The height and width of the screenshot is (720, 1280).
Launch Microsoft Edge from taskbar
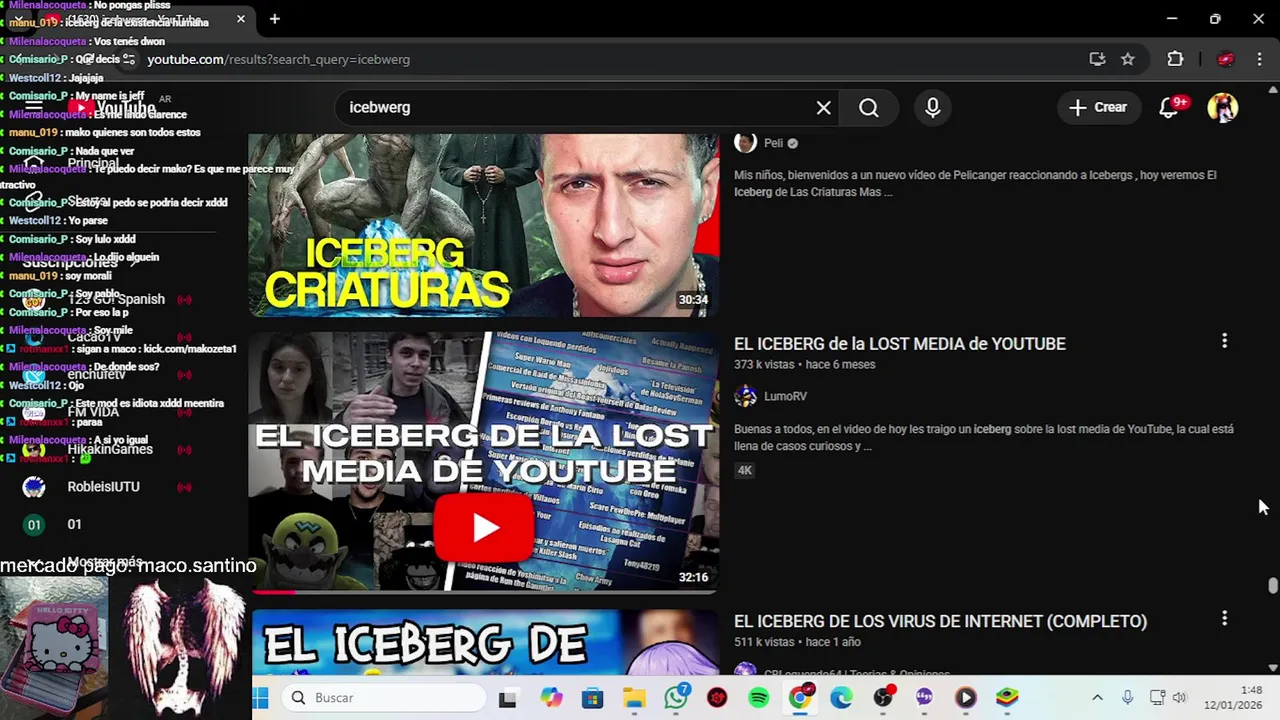[x=841, y=698]
